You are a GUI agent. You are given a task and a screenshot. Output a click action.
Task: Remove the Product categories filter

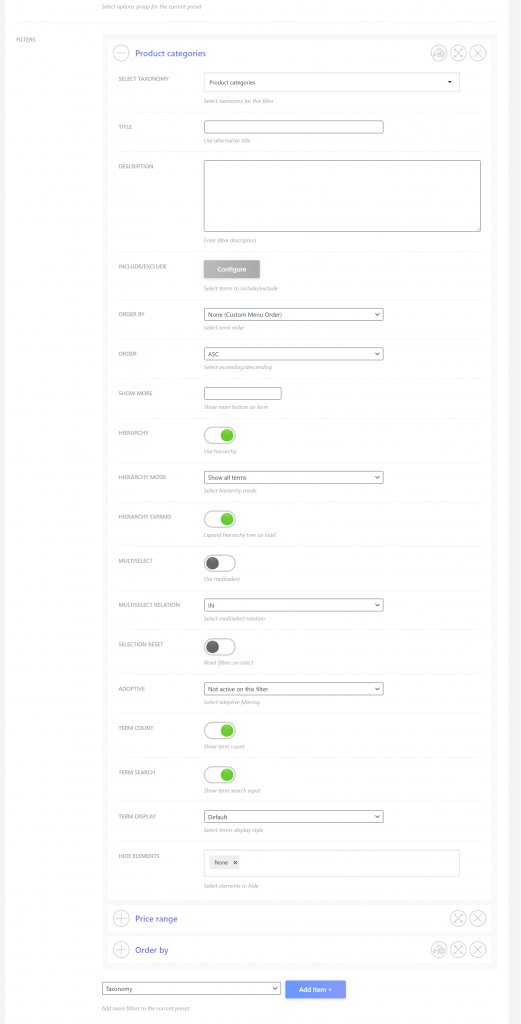tap(478, 53)
